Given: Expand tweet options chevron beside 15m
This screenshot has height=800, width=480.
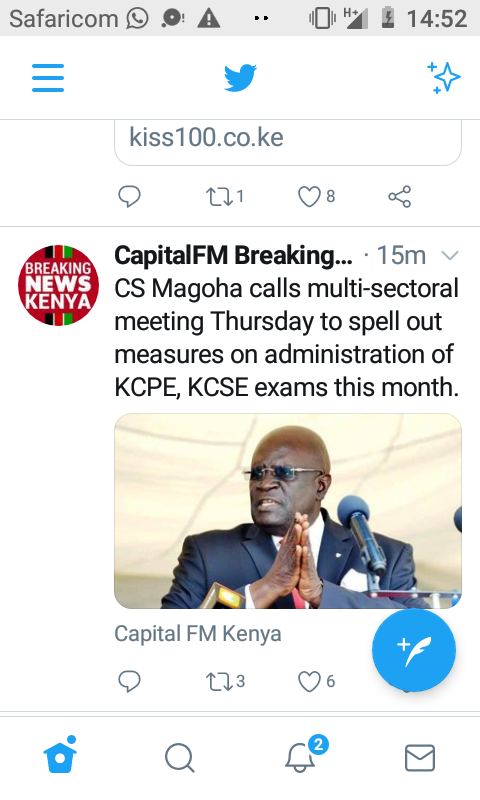Looking at the screenshot, I should [x=449, y=255].
